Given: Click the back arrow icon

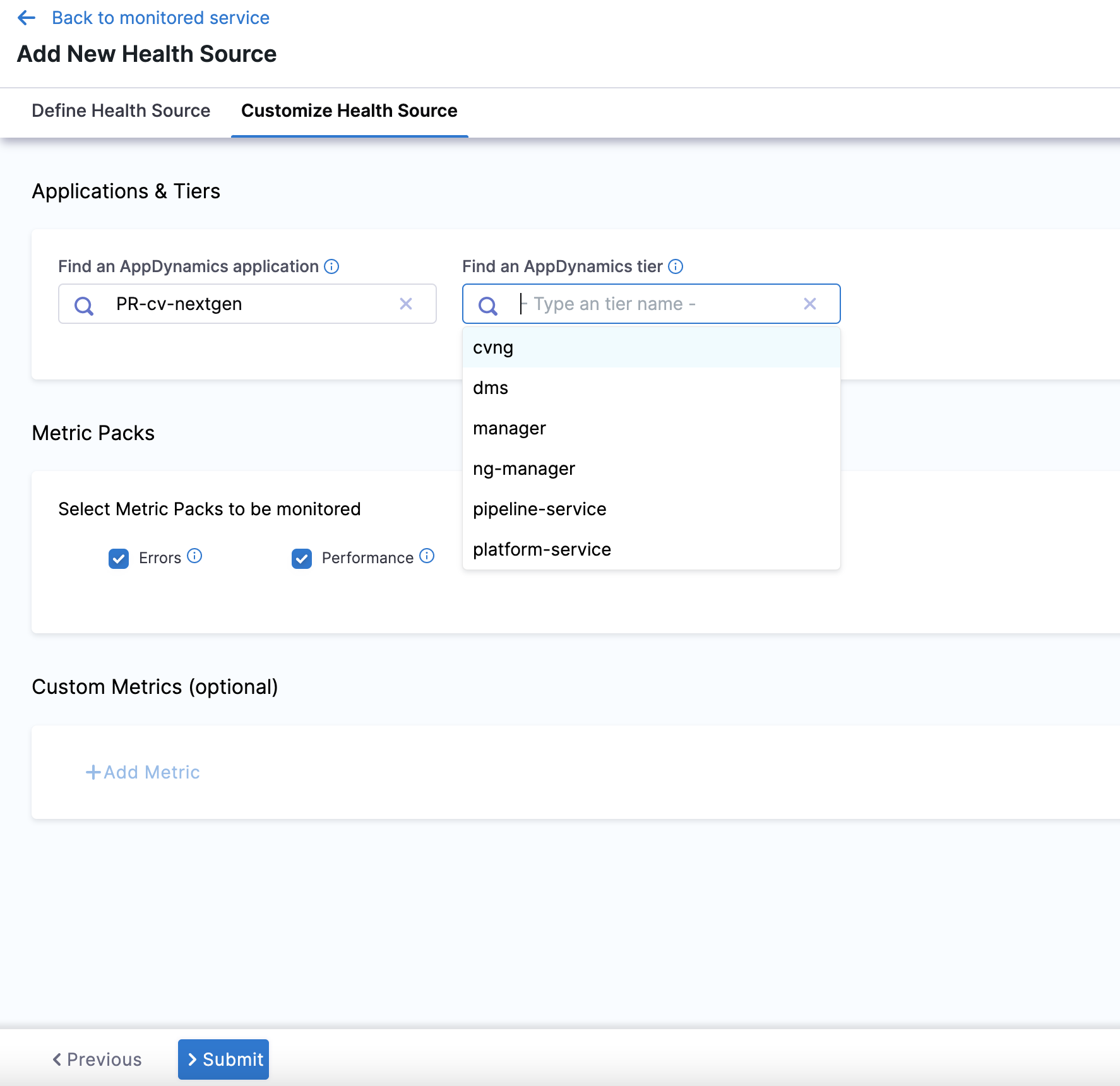Looking at the screenshot, I should tap(27, 18).
